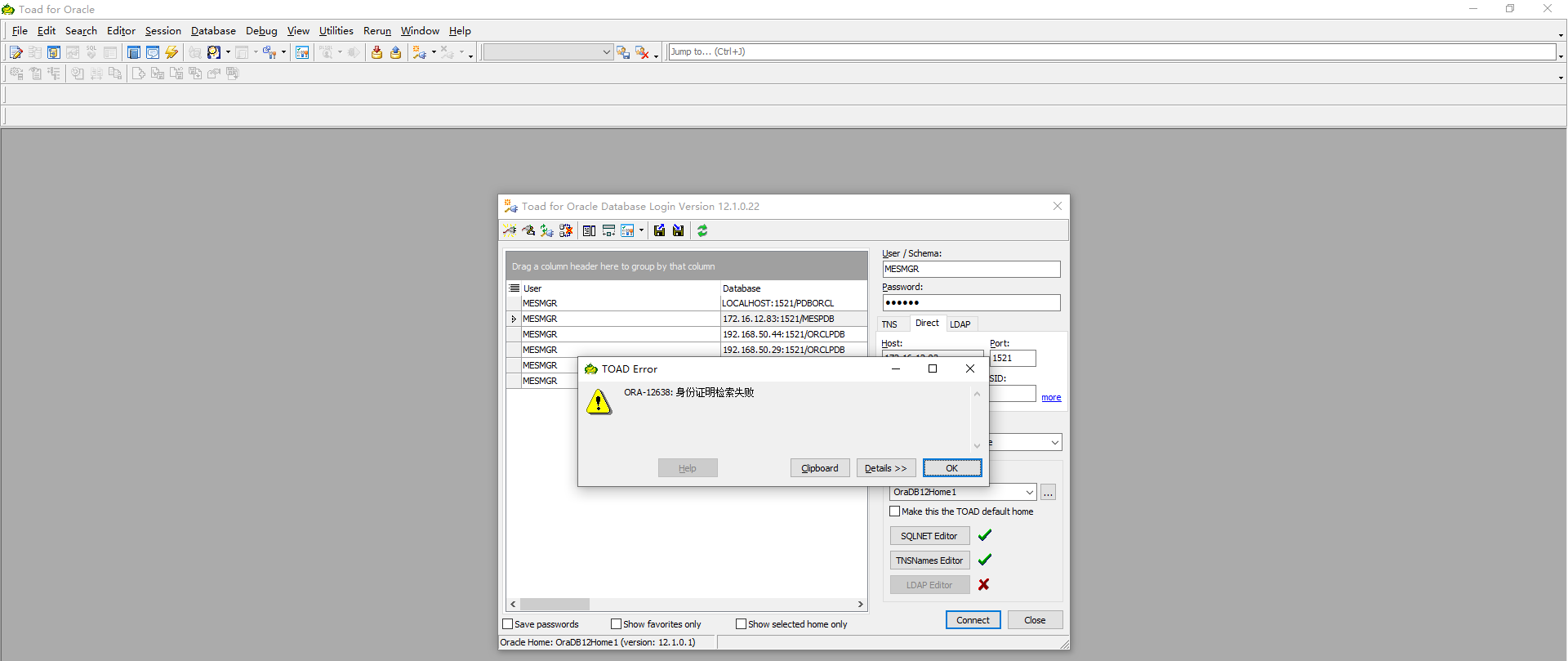This screenshot has width=1568, height=661.
Task: Click the third icon in login dialog toolbar
Action: [x=547, y=230]
